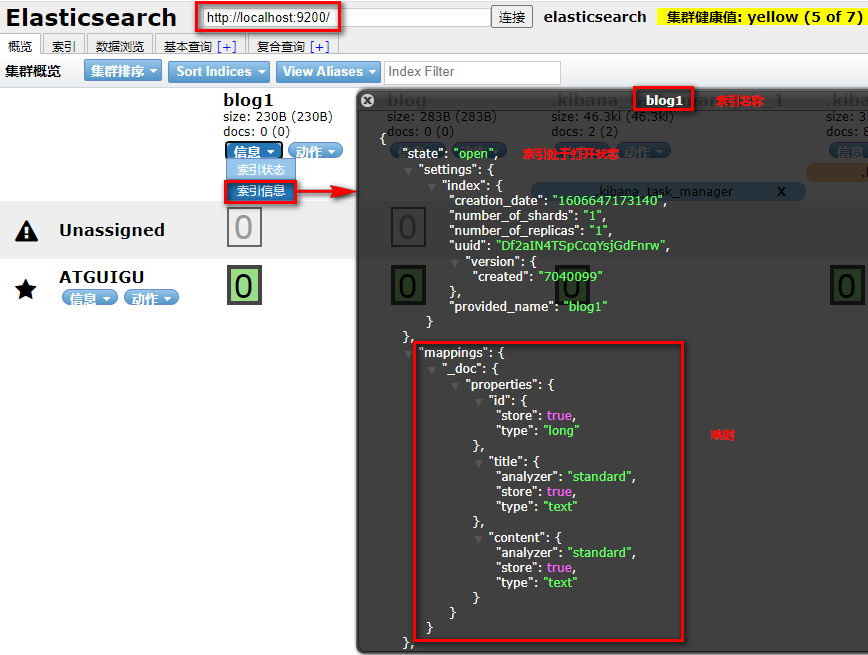Click the blog1 popup title

click(664, 100)
